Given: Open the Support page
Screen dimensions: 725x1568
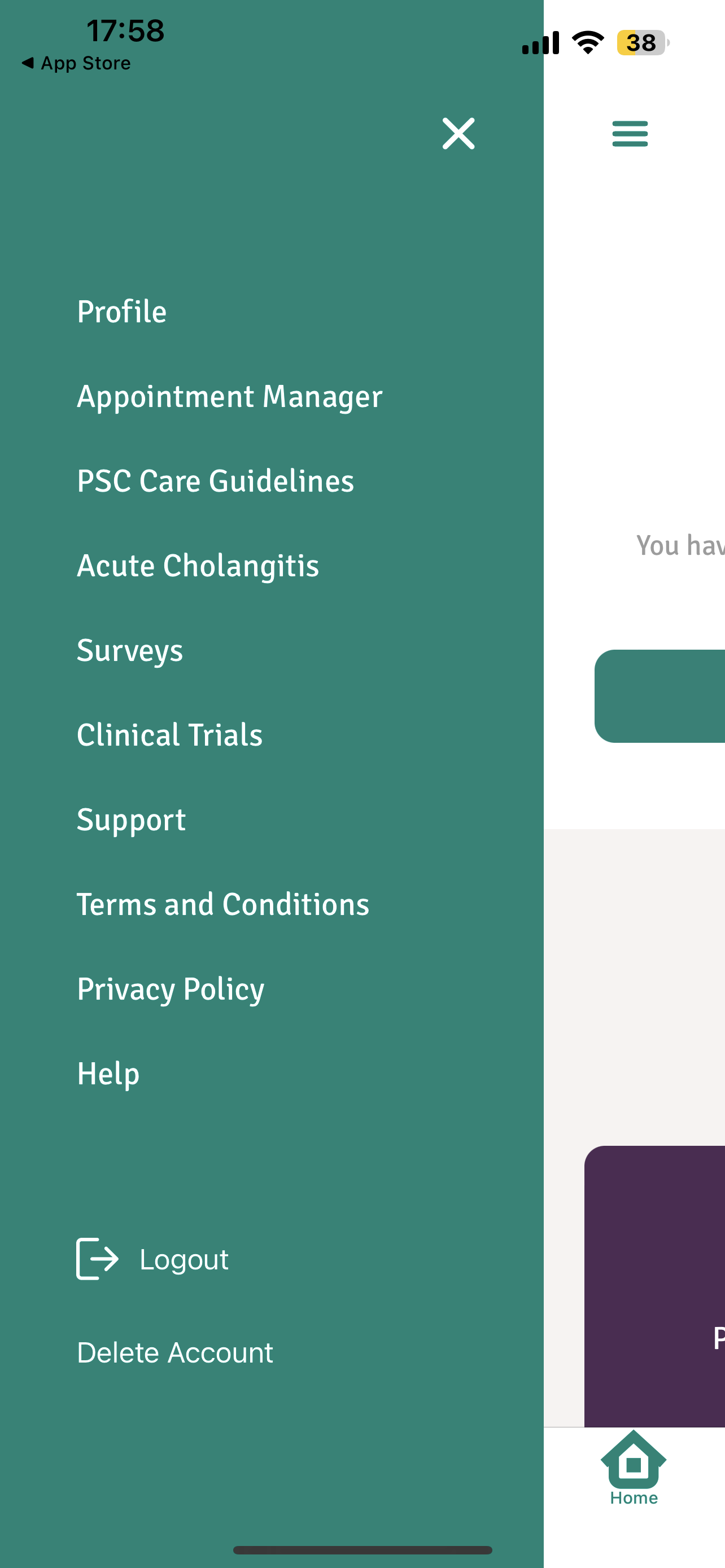Looking at the screenshot, I should (132, 820).
